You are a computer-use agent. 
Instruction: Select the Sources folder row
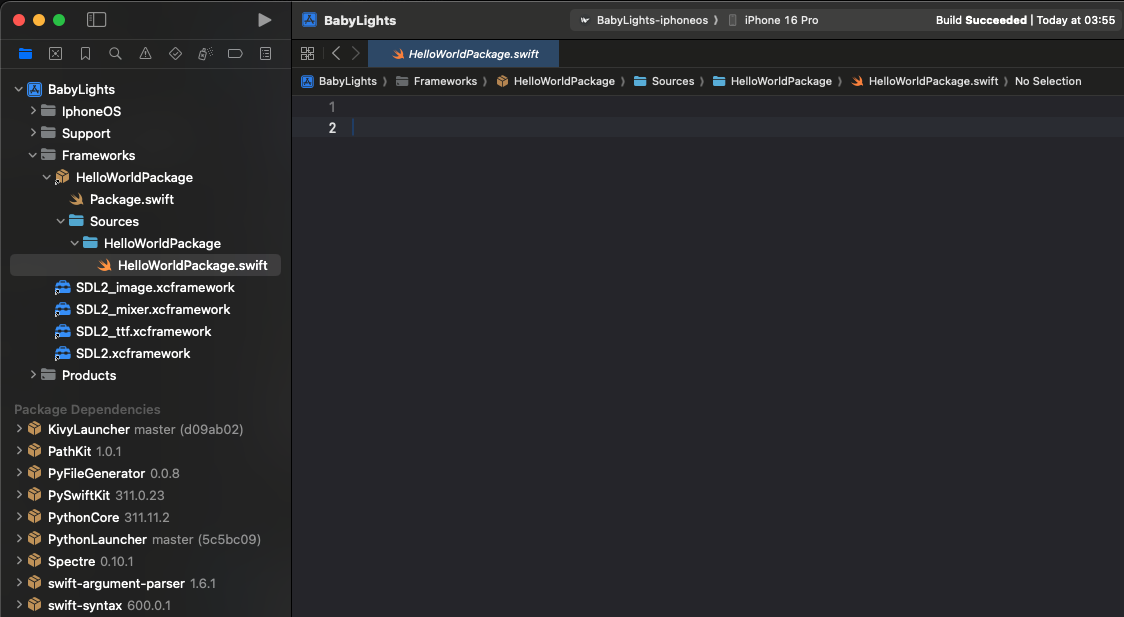click(x=146, y=221)
